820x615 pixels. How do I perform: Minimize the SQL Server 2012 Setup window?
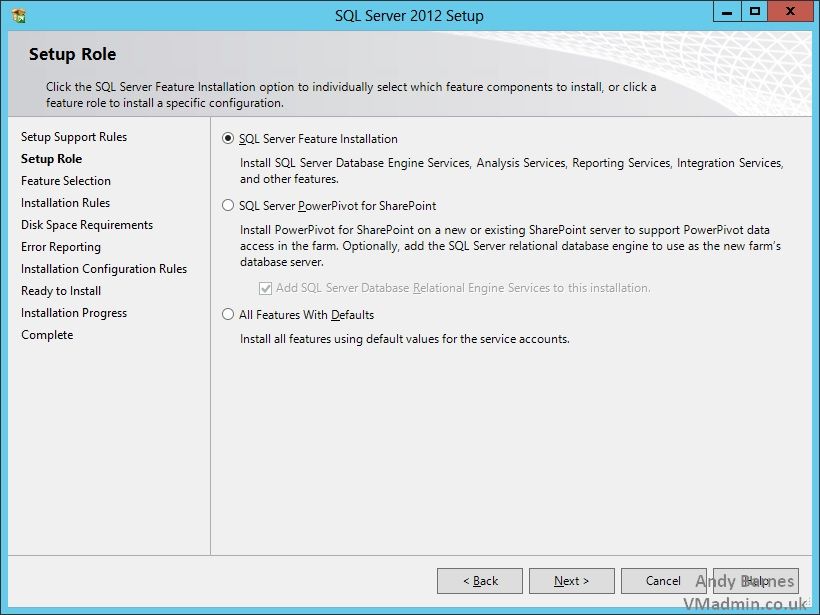pyautogui.click(x=729, y=12)
